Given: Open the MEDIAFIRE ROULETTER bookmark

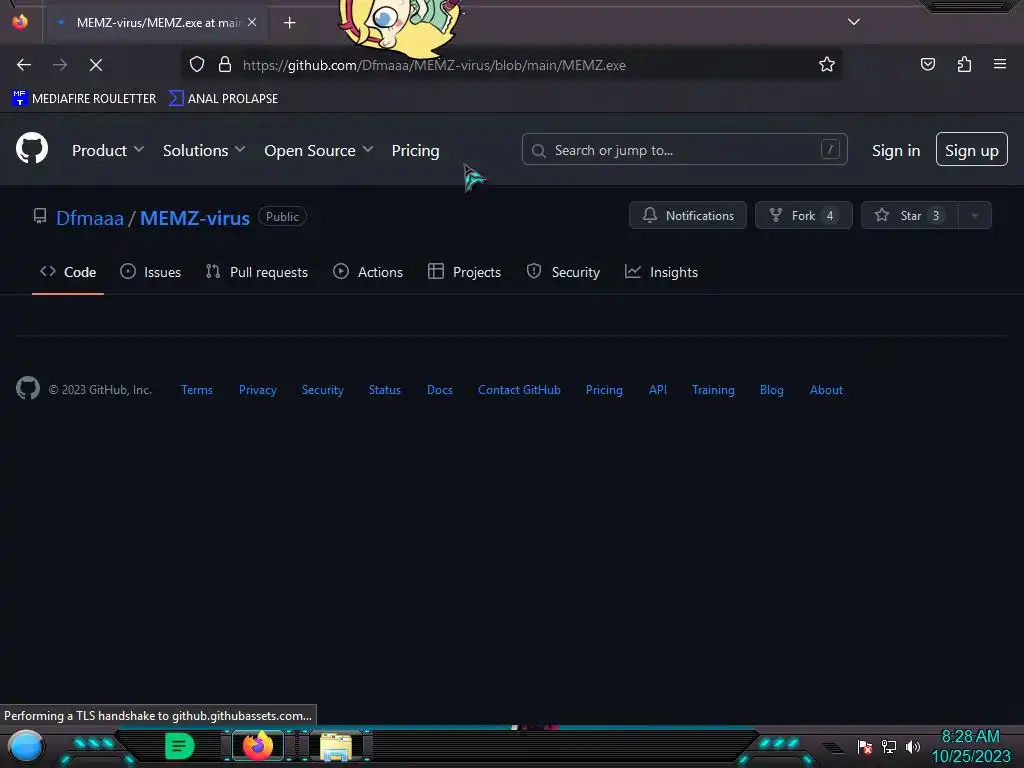Looking at the screenshot, I should click(84, 99).
